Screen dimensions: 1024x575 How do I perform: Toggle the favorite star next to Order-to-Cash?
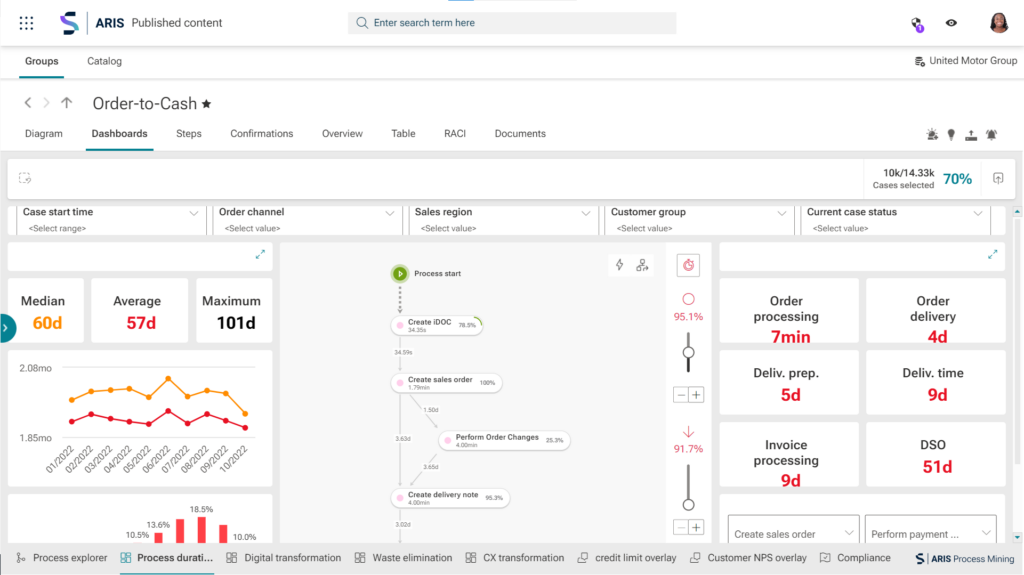point(206,103)
